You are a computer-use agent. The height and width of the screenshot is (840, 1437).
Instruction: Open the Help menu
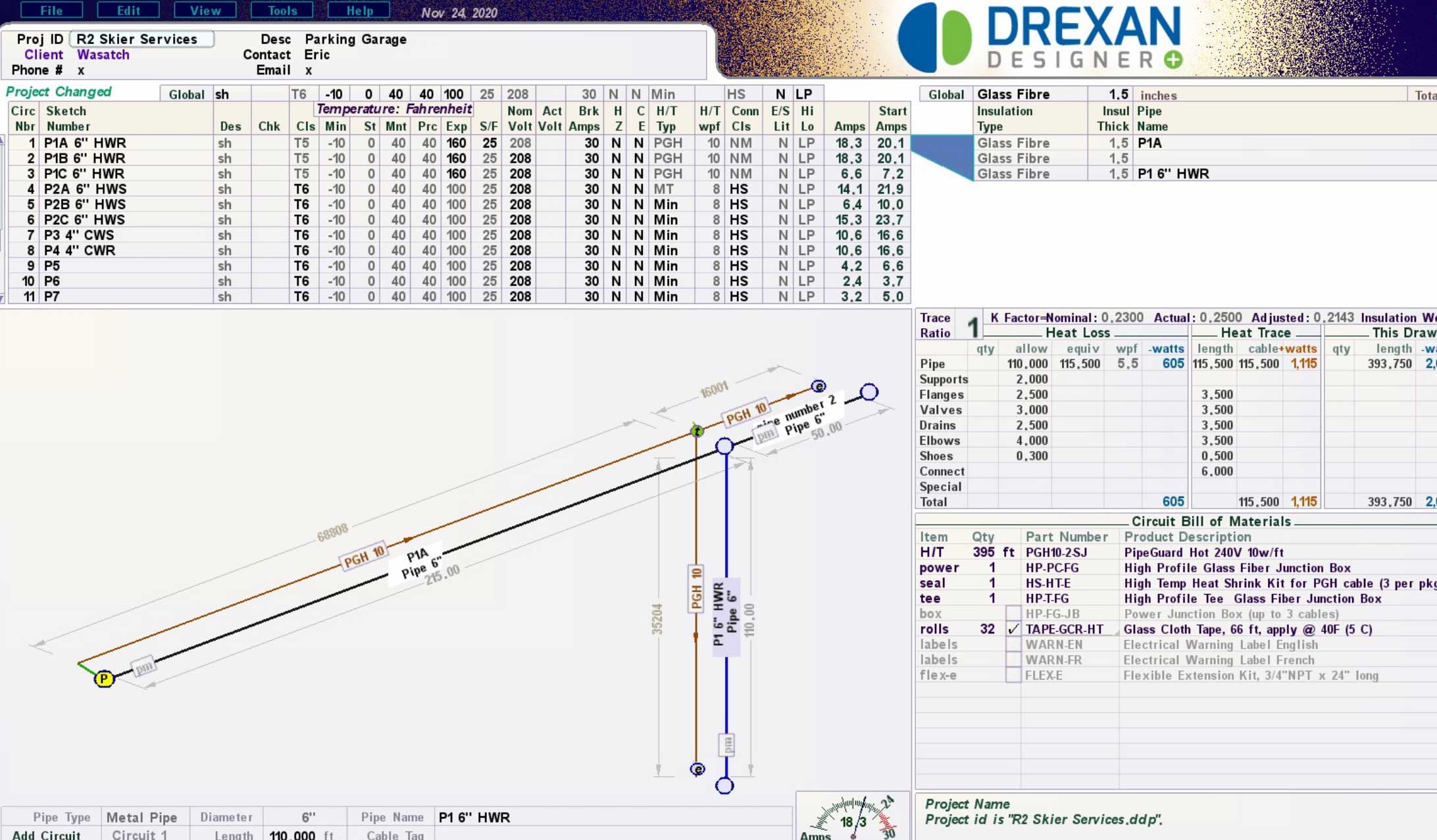(x=359, y=11)
